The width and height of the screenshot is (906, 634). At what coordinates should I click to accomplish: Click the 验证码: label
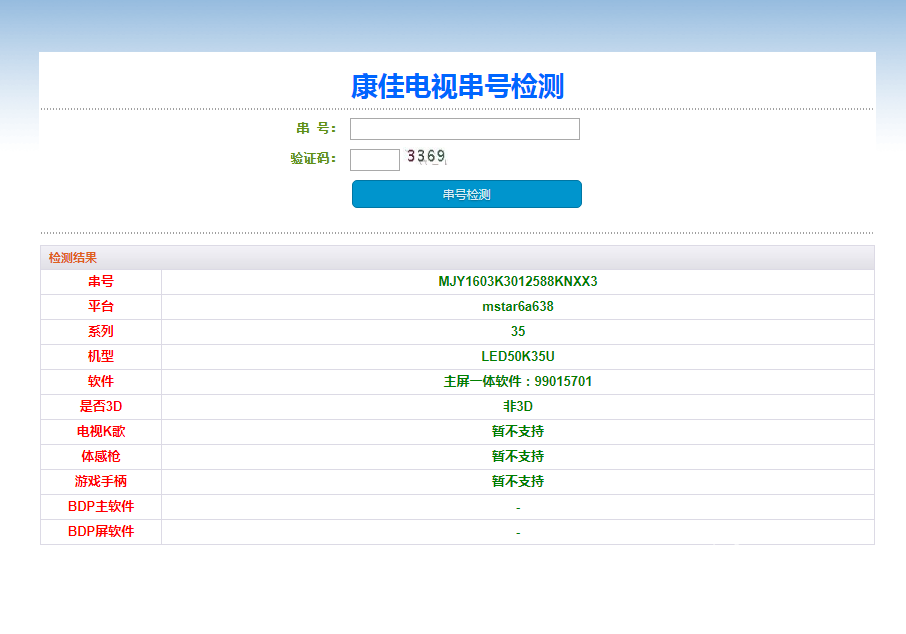tap(313, 158)
